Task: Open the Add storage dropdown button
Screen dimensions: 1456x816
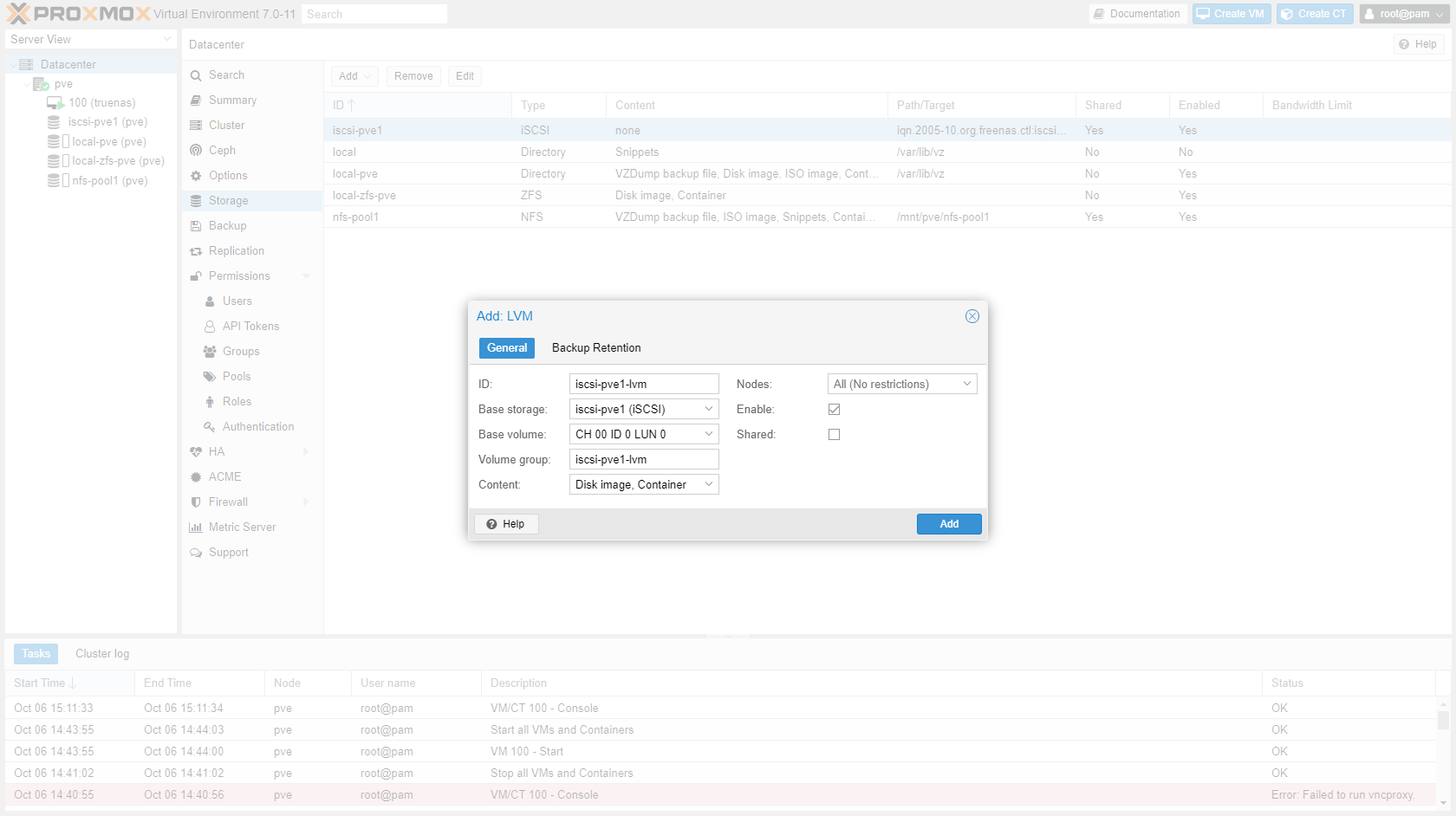Action: click(x=354, y=76)
